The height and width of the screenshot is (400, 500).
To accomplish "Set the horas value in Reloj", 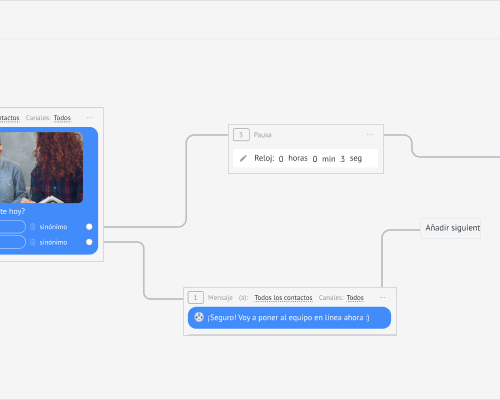I will tap(281, 159).
